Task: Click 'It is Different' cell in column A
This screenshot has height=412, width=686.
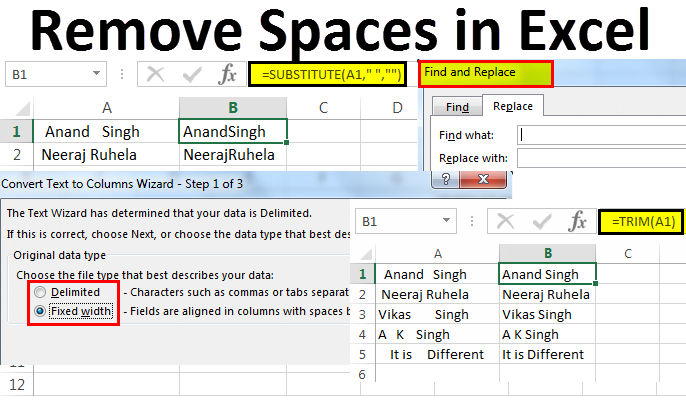Action: 438,354
